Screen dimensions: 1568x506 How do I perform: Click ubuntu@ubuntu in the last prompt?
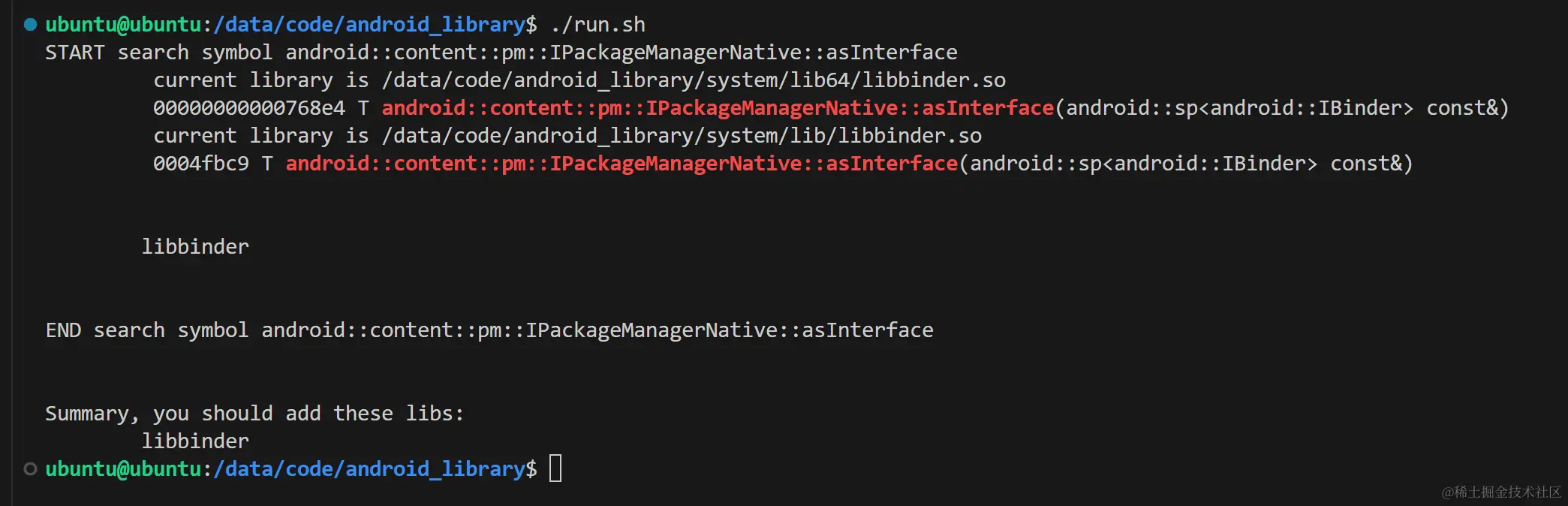(x=123, y=469)
